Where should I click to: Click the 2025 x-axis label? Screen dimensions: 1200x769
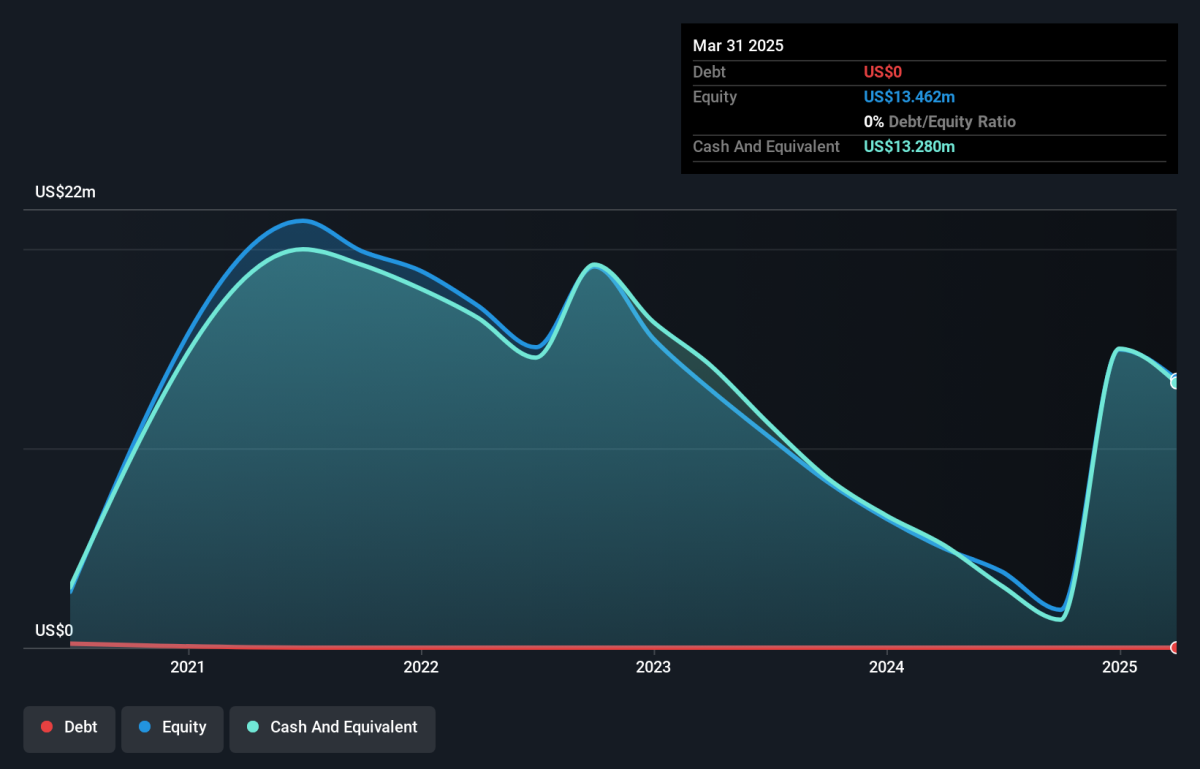[x=1120, y=667]
